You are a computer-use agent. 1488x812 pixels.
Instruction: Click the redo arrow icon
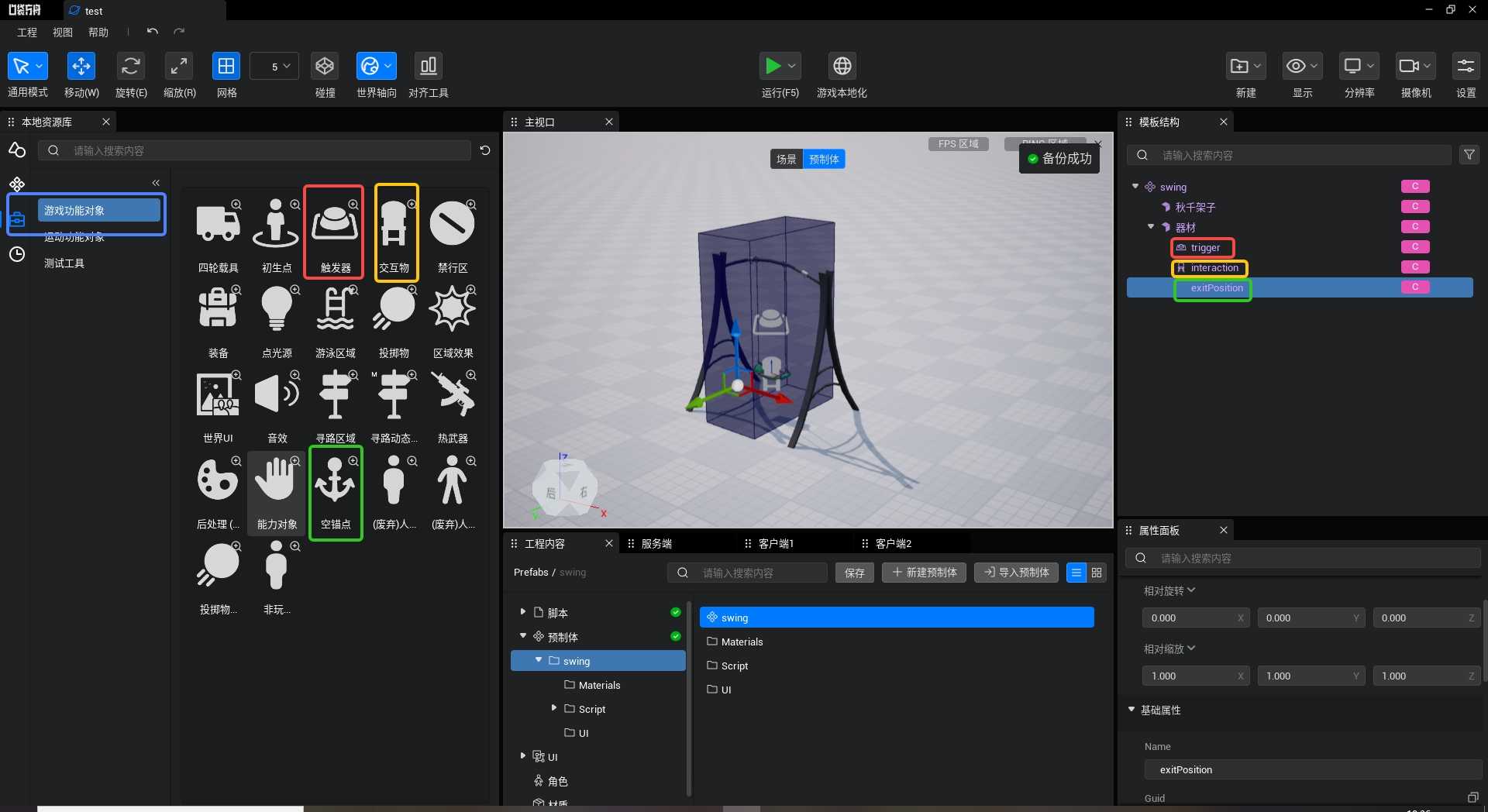click(x=179, y=32)
